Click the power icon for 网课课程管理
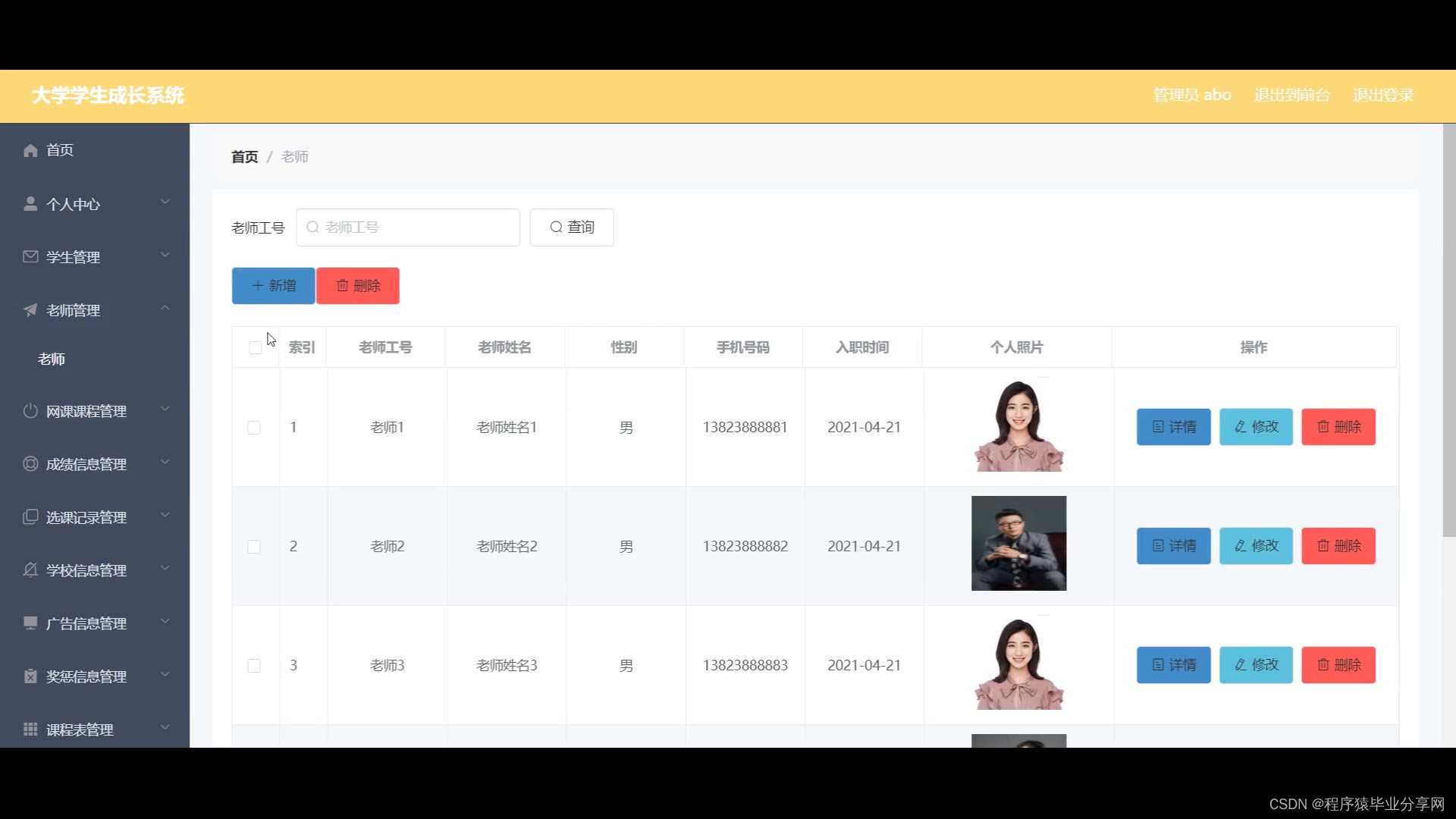 (x=30, y=411)
